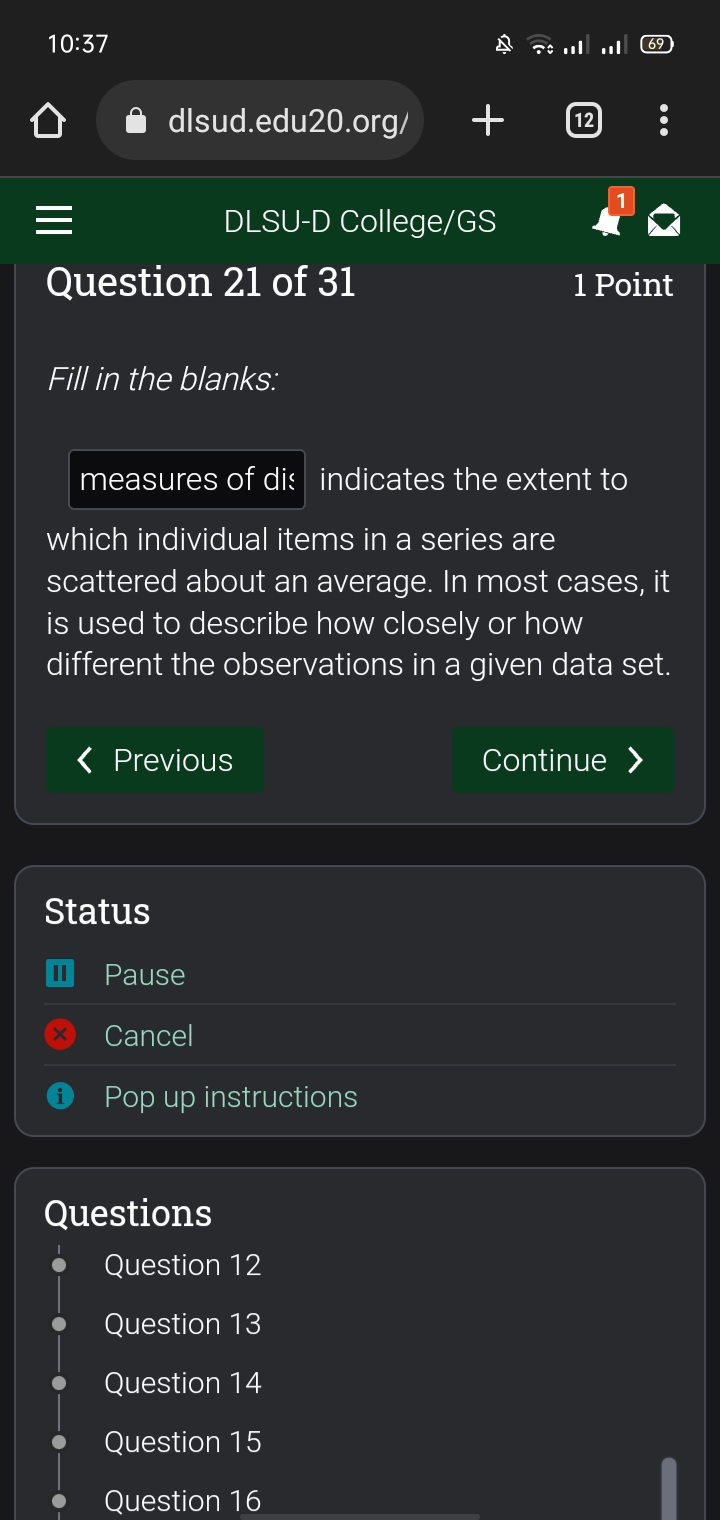Select the Question 16 status dot
Viewport: 720px width, 1520px height.
(59, 1499)
